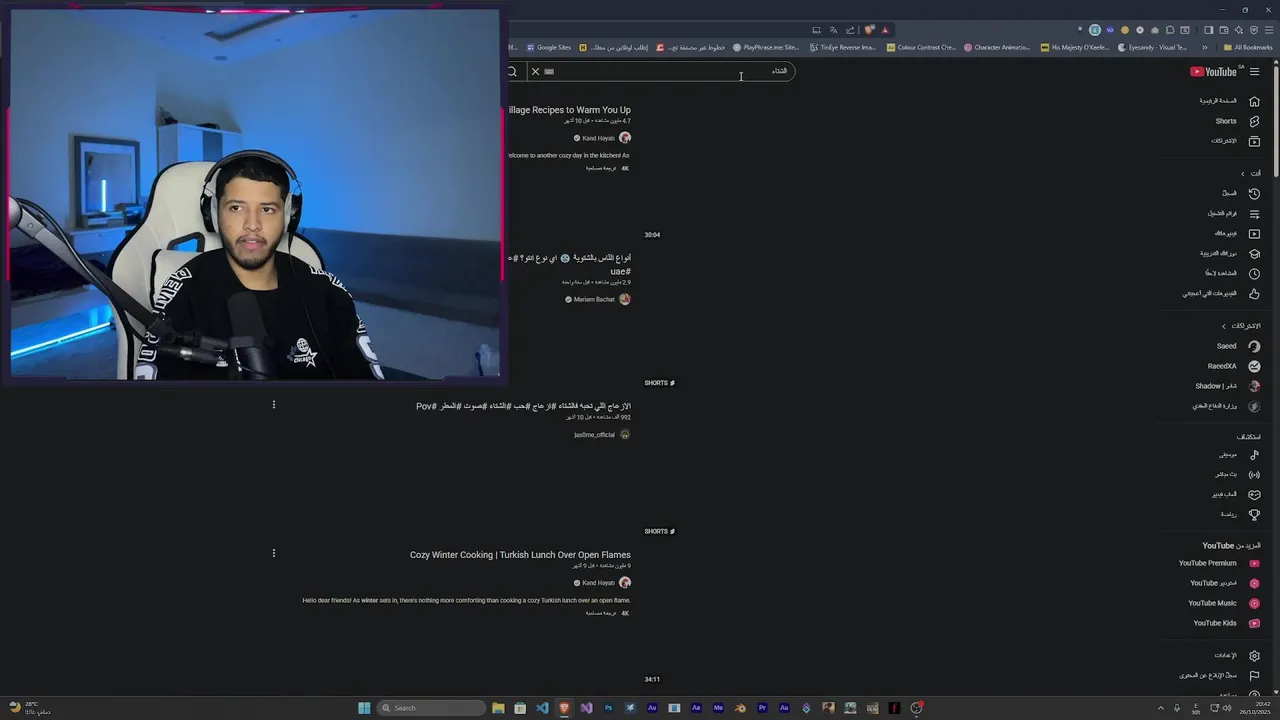Open Brave browser from taskbar
This screenshot has width=1280, height=720.
click(564, 708)
